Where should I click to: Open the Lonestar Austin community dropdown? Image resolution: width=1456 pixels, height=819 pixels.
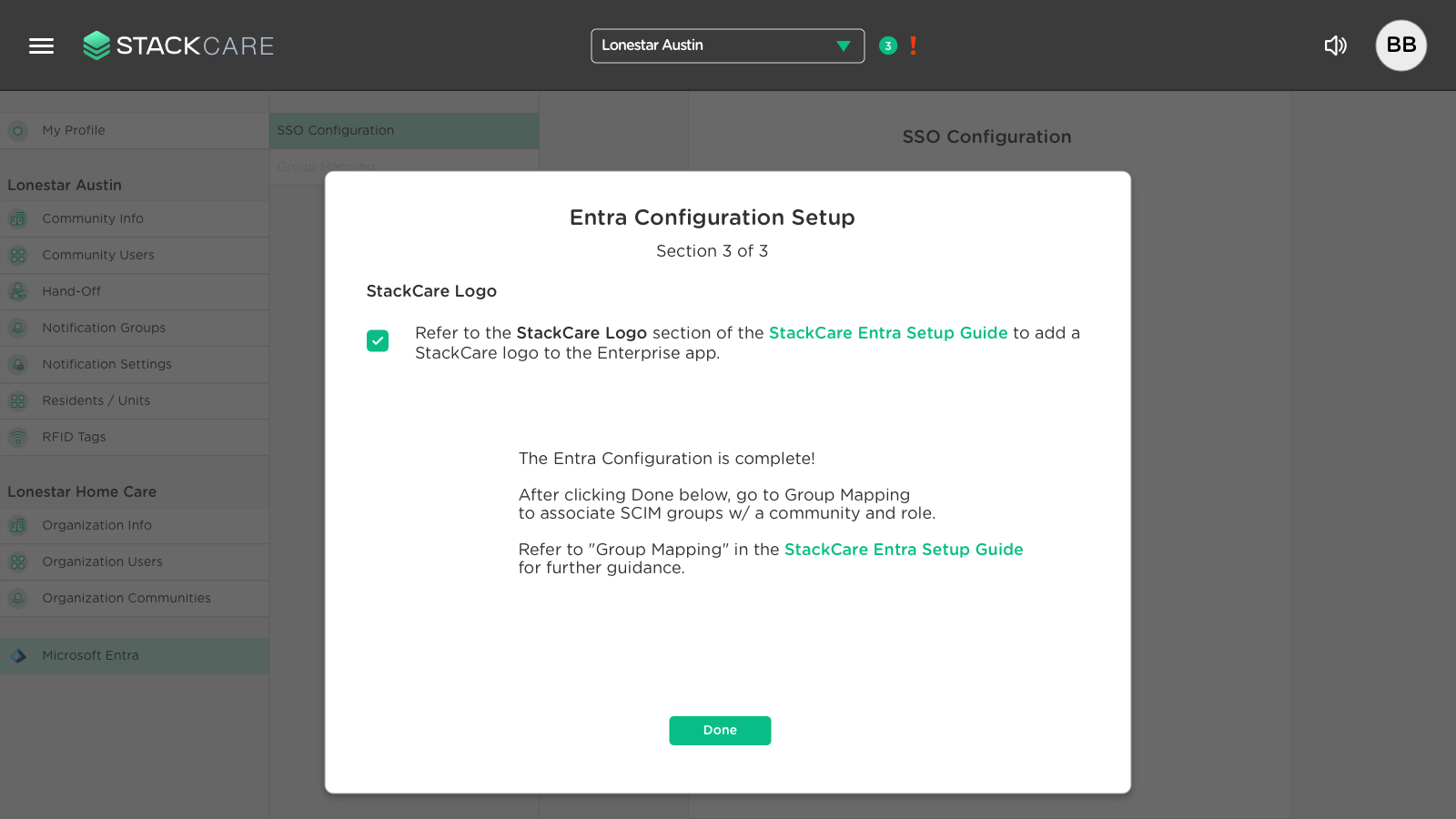click(x=727, y=45)
